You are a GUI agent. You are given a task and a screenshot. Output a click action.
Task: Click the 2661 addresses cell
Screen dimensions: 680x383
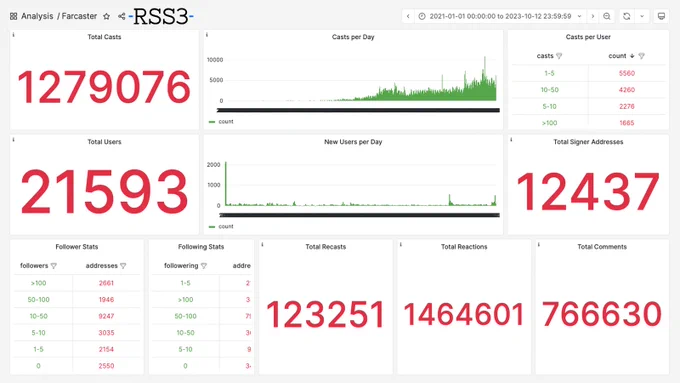106,283
